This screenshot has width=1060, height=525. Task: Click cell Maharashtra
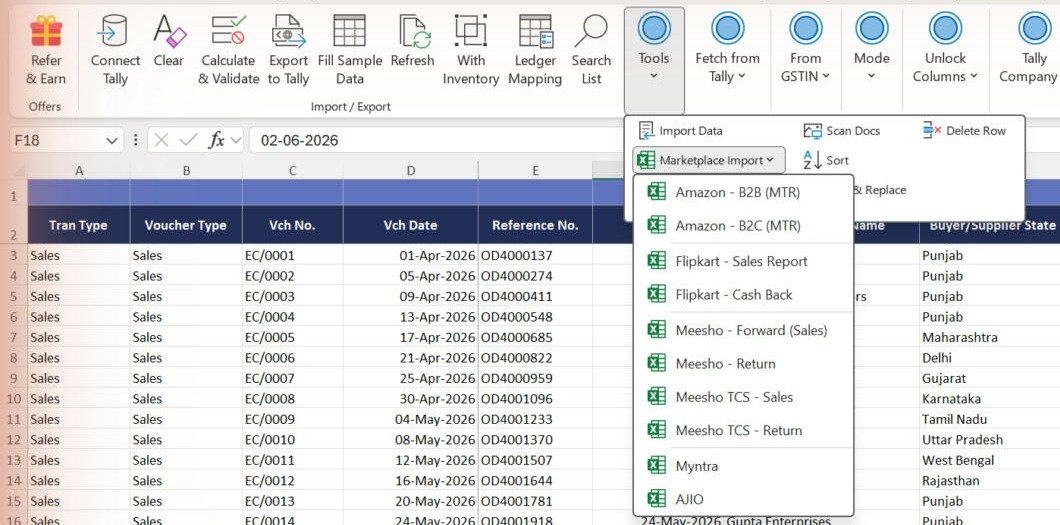pos(990,337)
